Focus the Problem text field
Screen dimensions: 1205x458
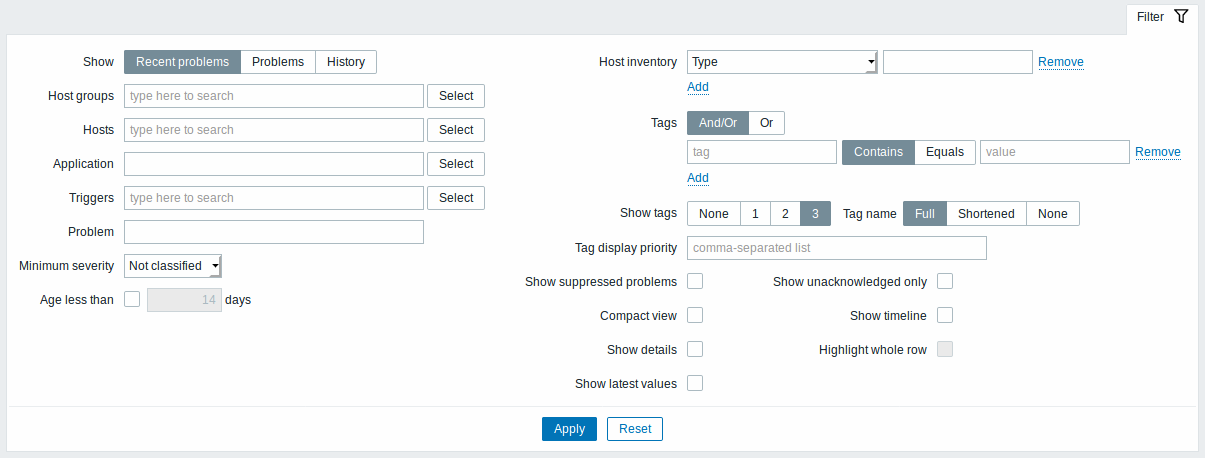tap(274, 232)
